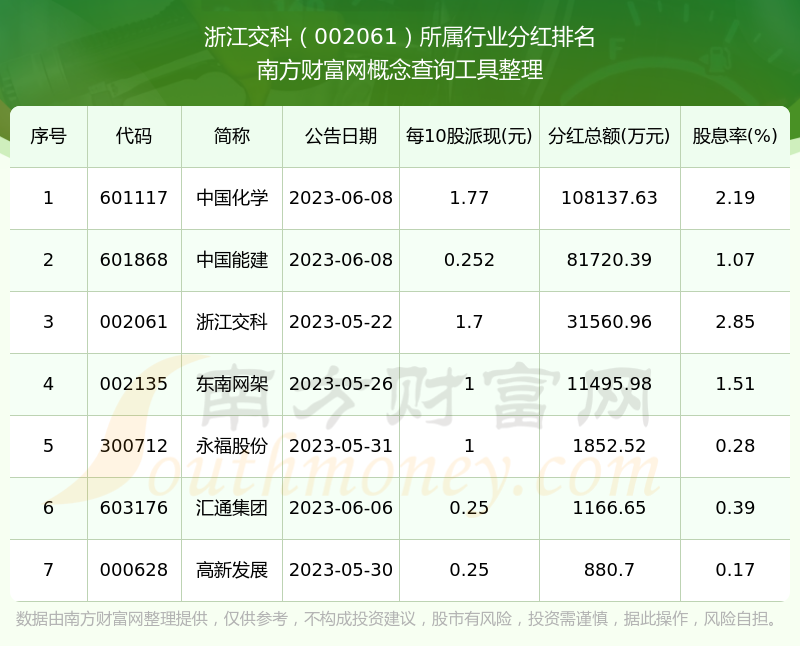The height and width of the screenshot is (668, 800).
Task: Click subtitle 南方财富网概念查询工具整理
Action: [399, 70]
